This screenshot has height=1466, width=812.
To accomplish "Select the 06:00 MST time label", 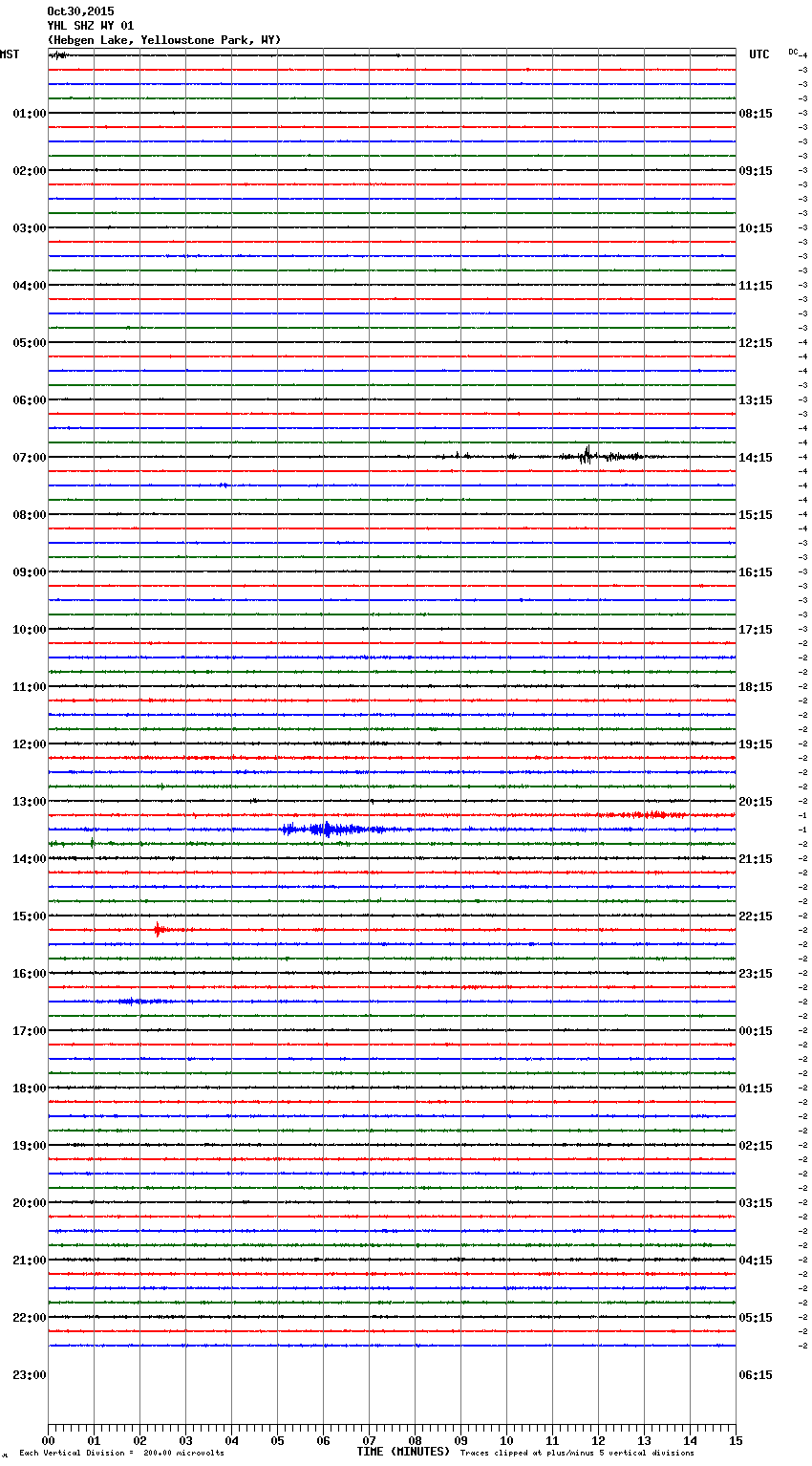I will point(30,400).
